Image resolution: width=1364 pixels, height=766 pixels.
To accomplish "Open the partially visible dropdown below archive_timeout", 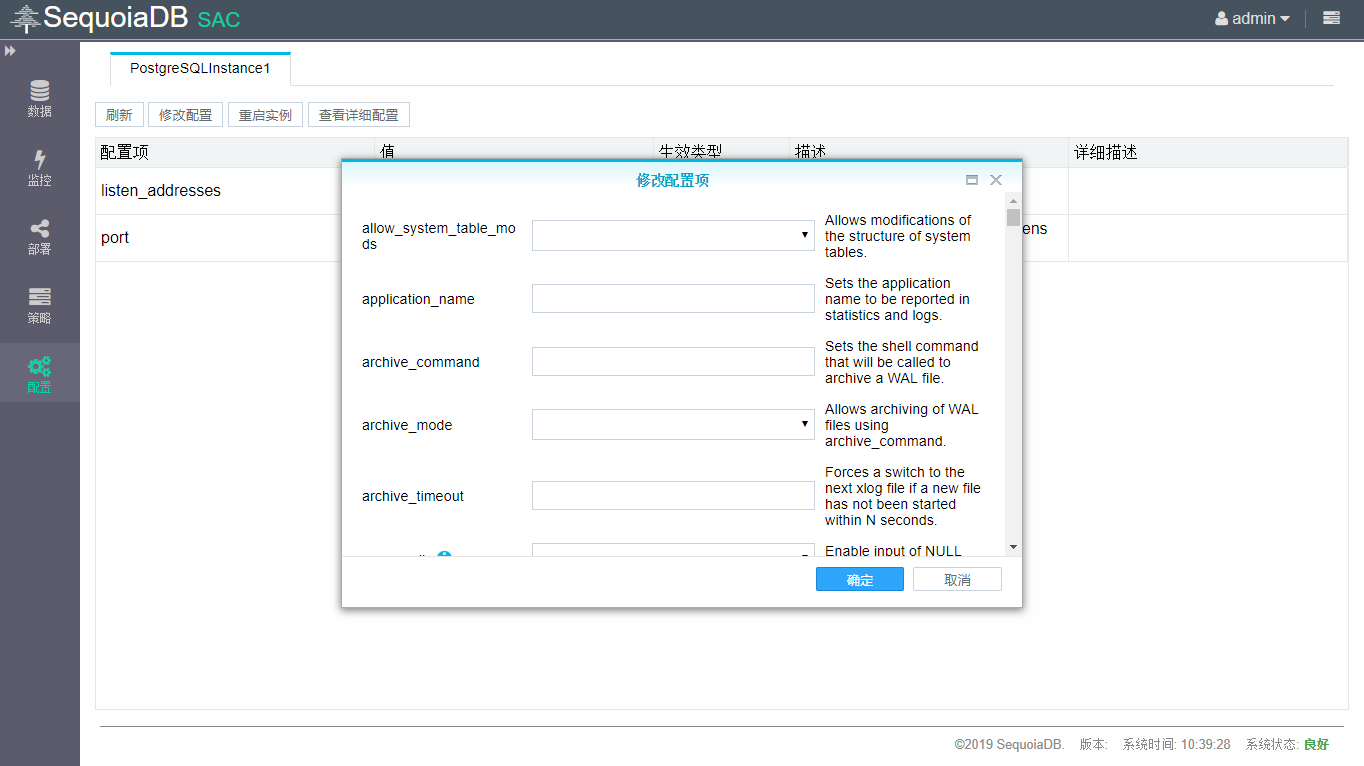I will [673, 550].
